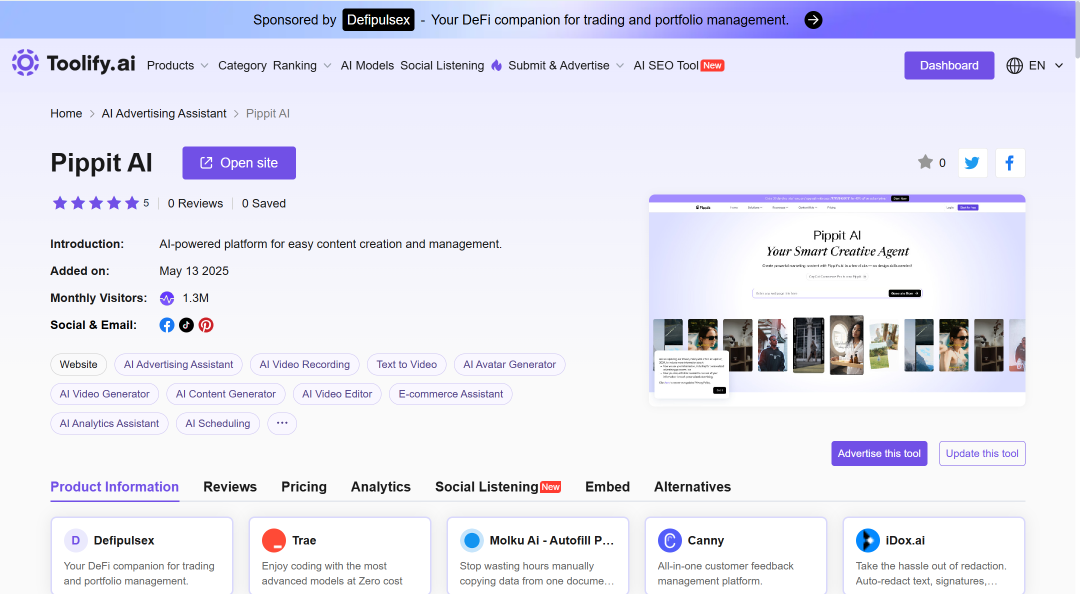The height and width of the screenshot is (594, 1080).
Task: Open the Pippit AI website preview thumbnail
Action: click(837, 300)
